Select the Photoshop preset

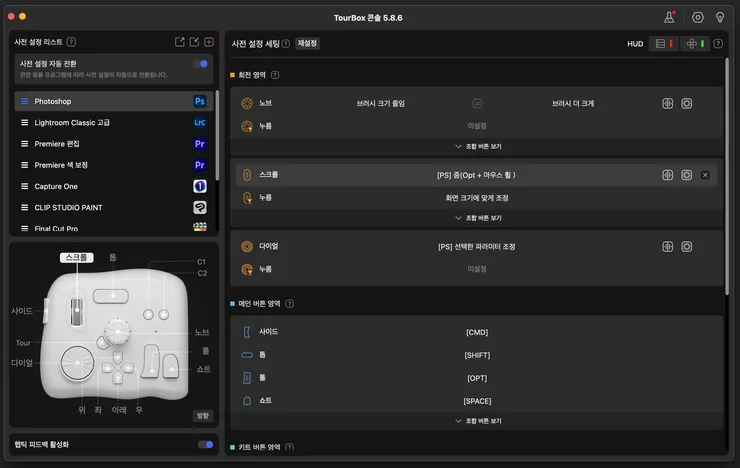(114, 101)
